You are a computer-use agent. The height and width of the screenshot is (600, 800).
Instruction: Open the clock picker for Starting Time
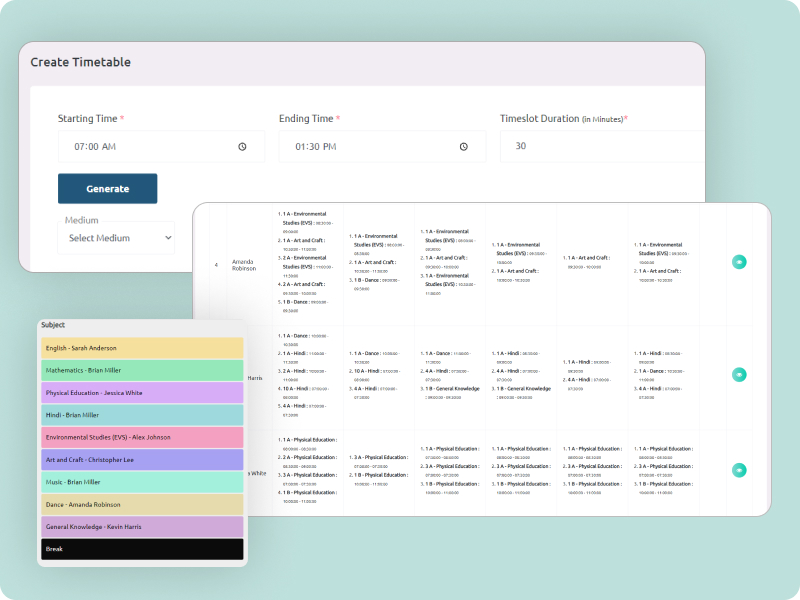[242, 146]
